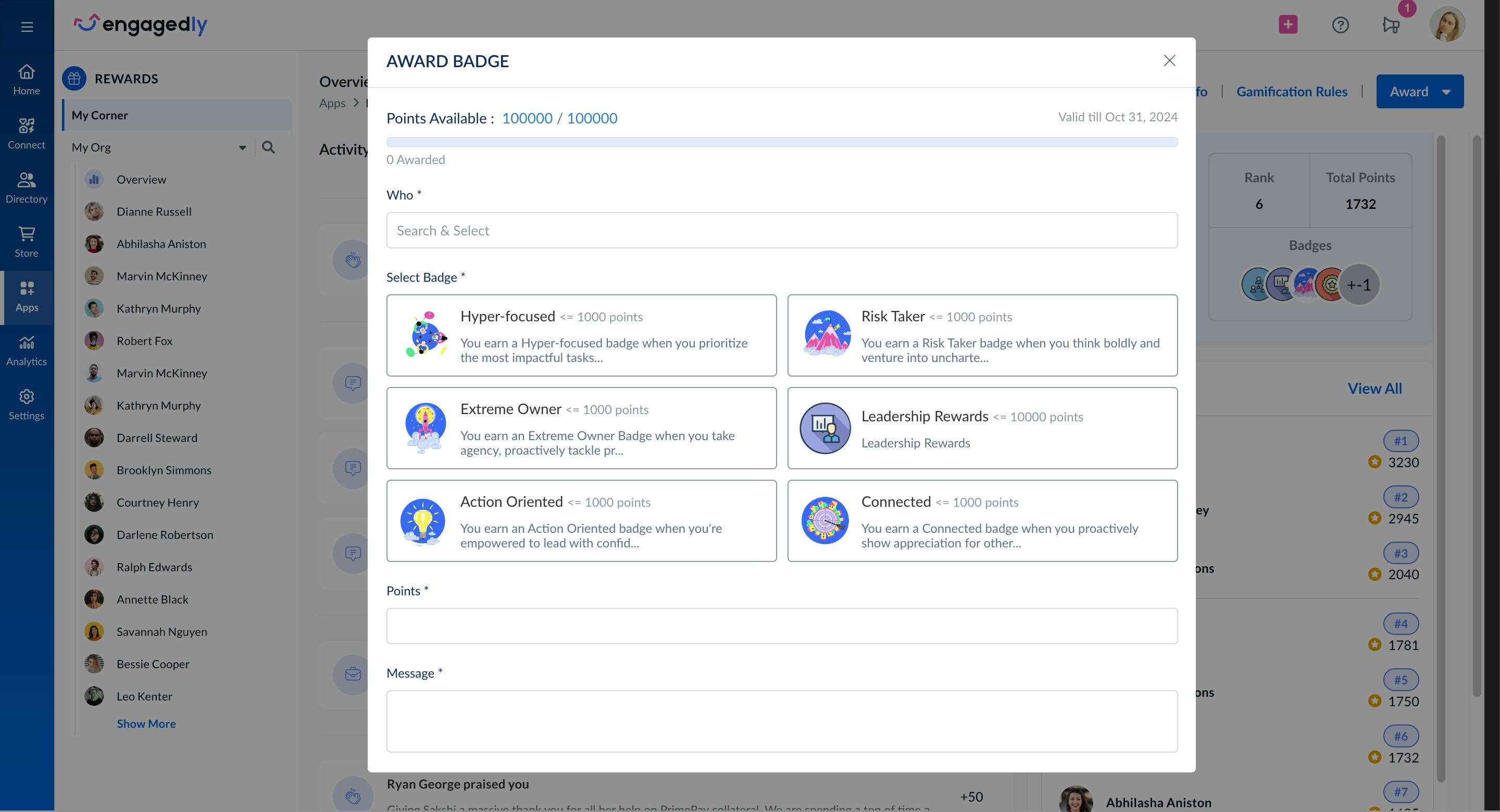
Task: Open the Gamification Rules page
Action: (1292, 91)
